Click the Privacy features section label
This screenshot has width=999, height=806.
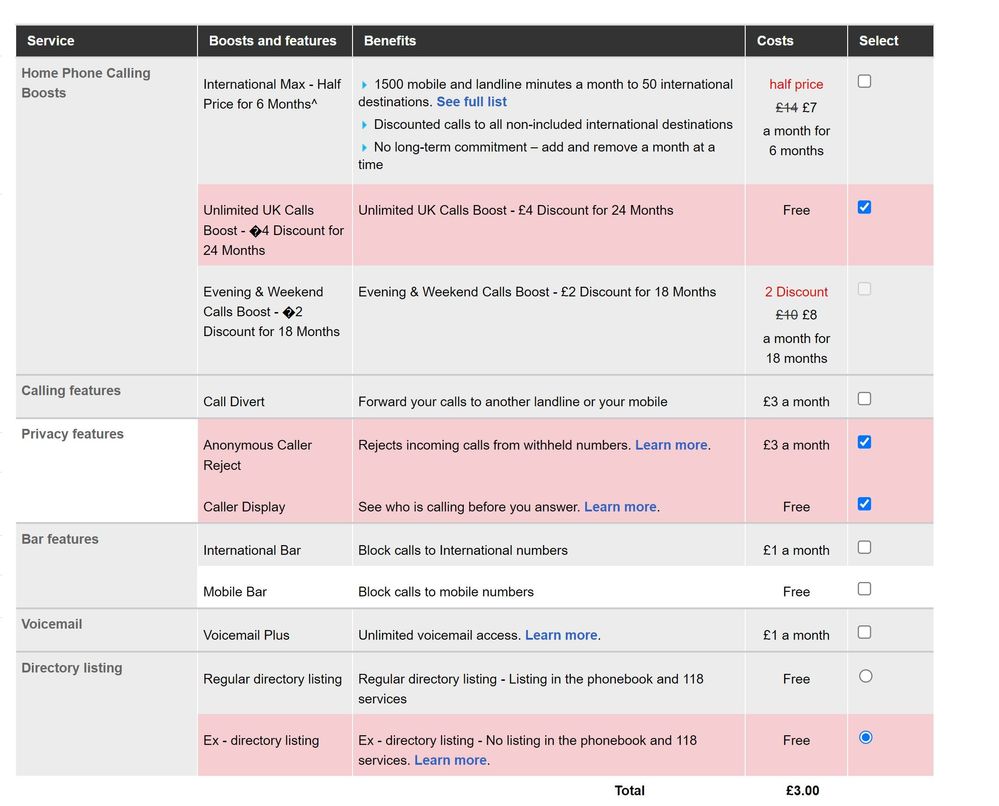73,434
